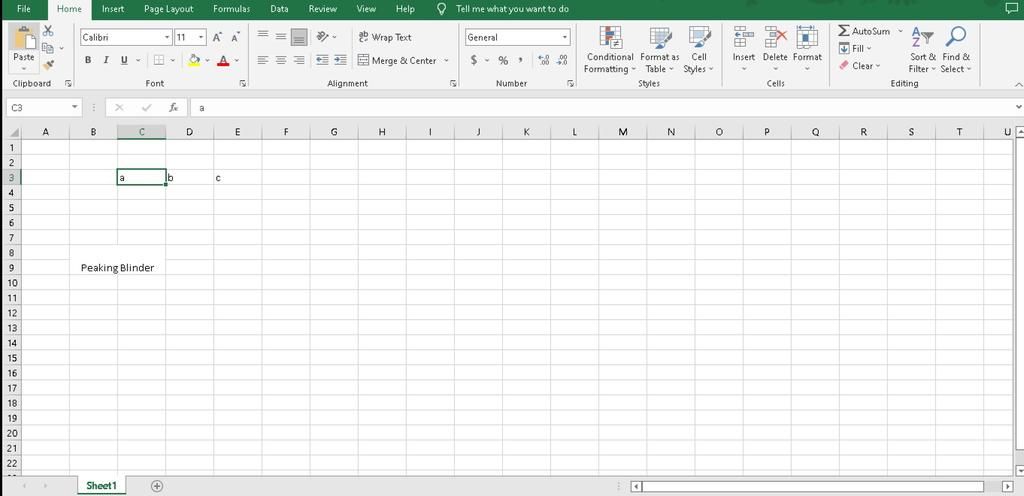The width and height of the screenshot is (1024, 496).
Task: Open Clear dropdown in Editing group
Action: pos(859,65)
